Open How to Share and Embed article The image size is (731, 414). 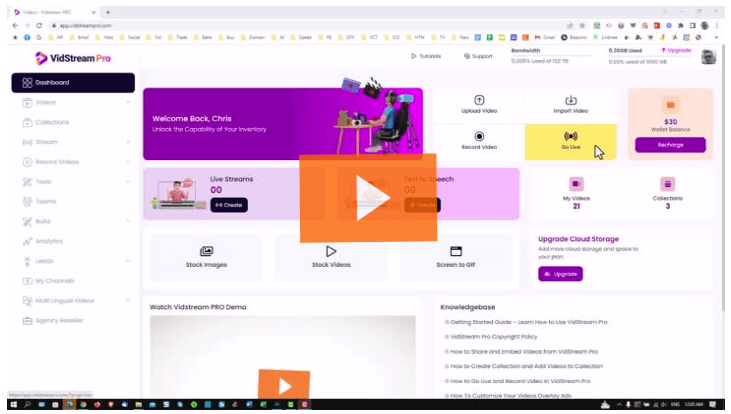click(524, 352)
